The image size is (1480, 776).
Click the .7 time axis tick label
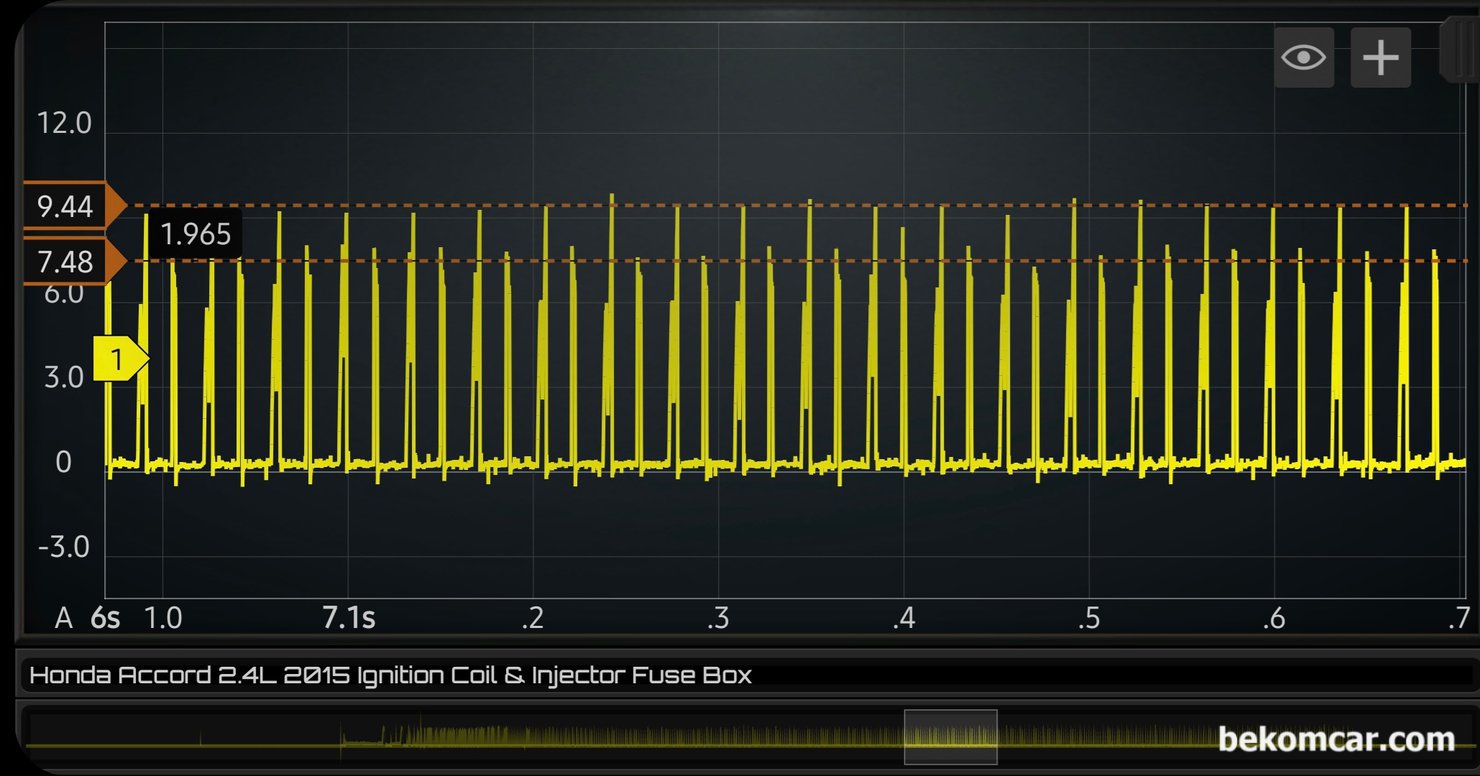[1458, 619]
